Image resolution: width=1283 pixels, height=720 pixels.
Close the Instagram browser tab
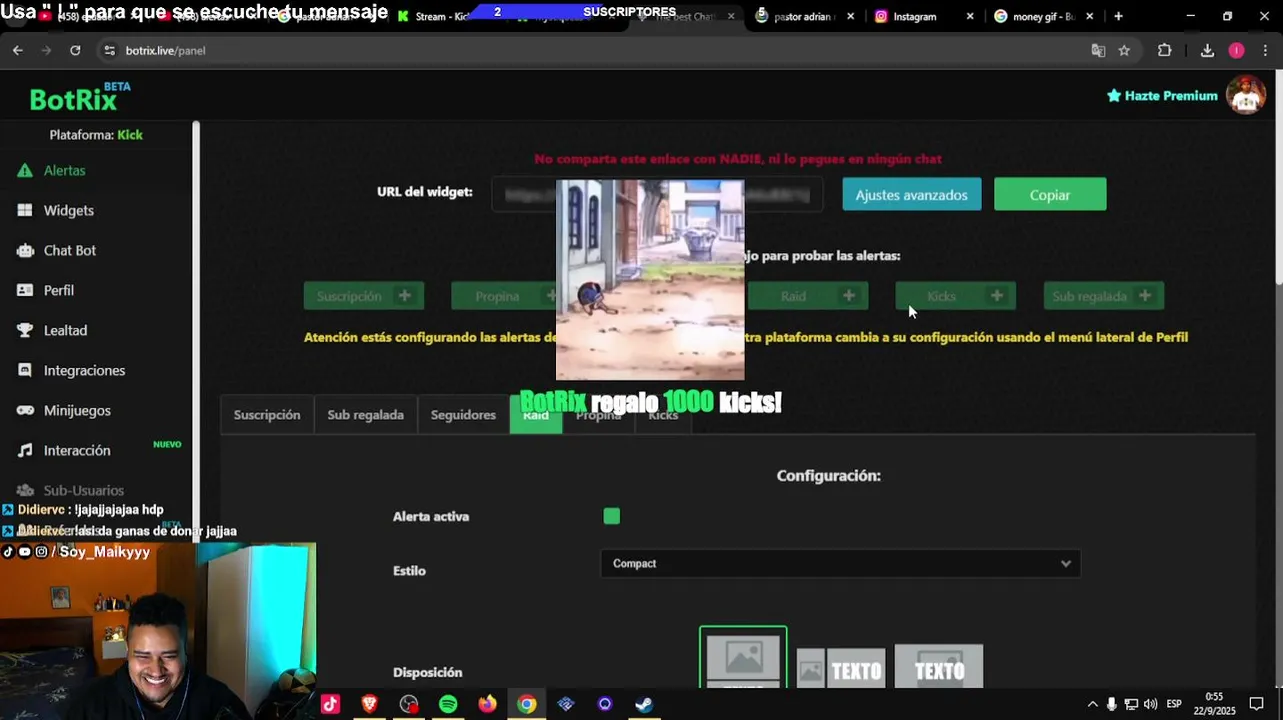pyautogui.click(x=969, y=16)
